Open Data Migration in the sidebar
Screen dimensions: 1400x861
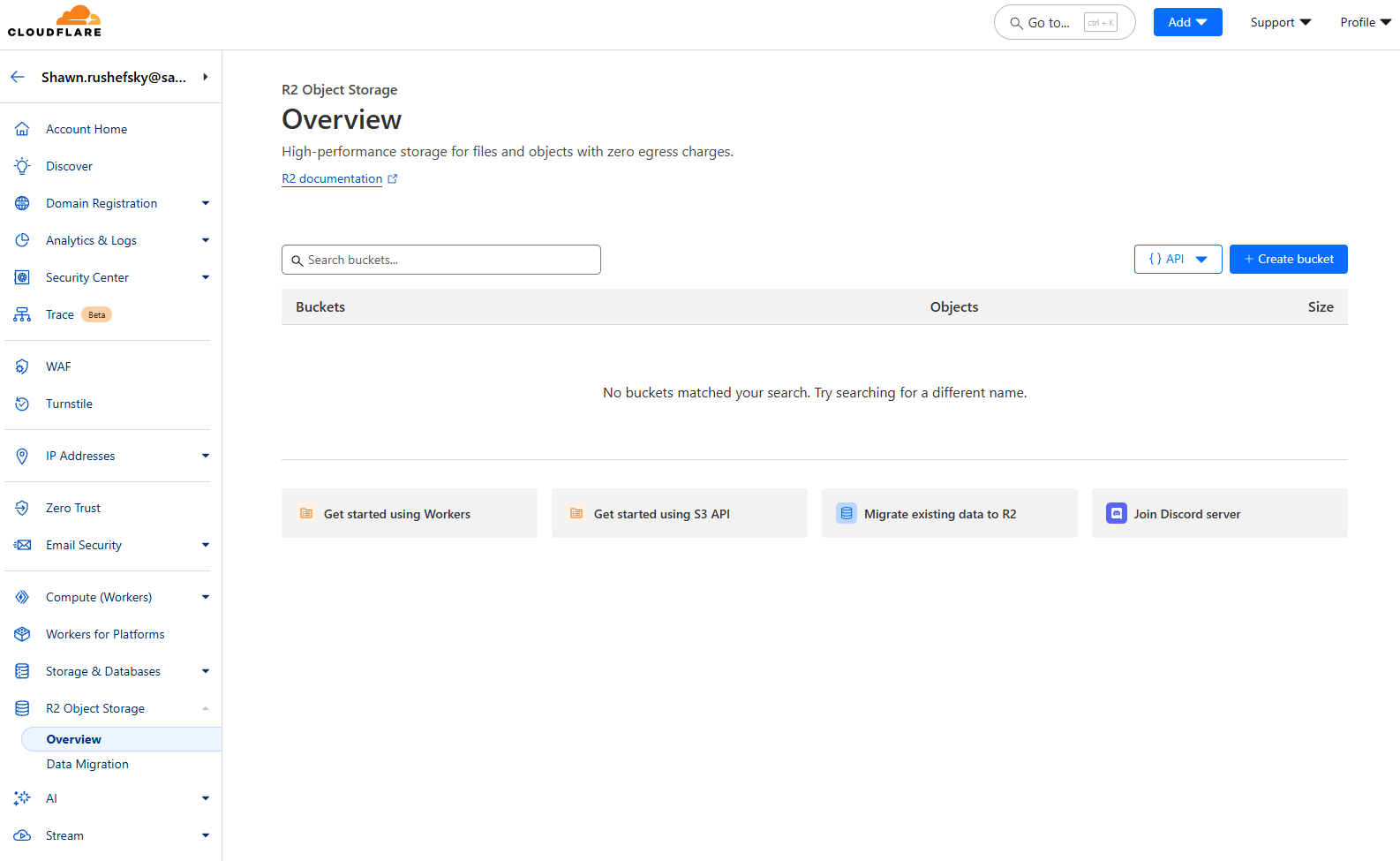[87, 764]
